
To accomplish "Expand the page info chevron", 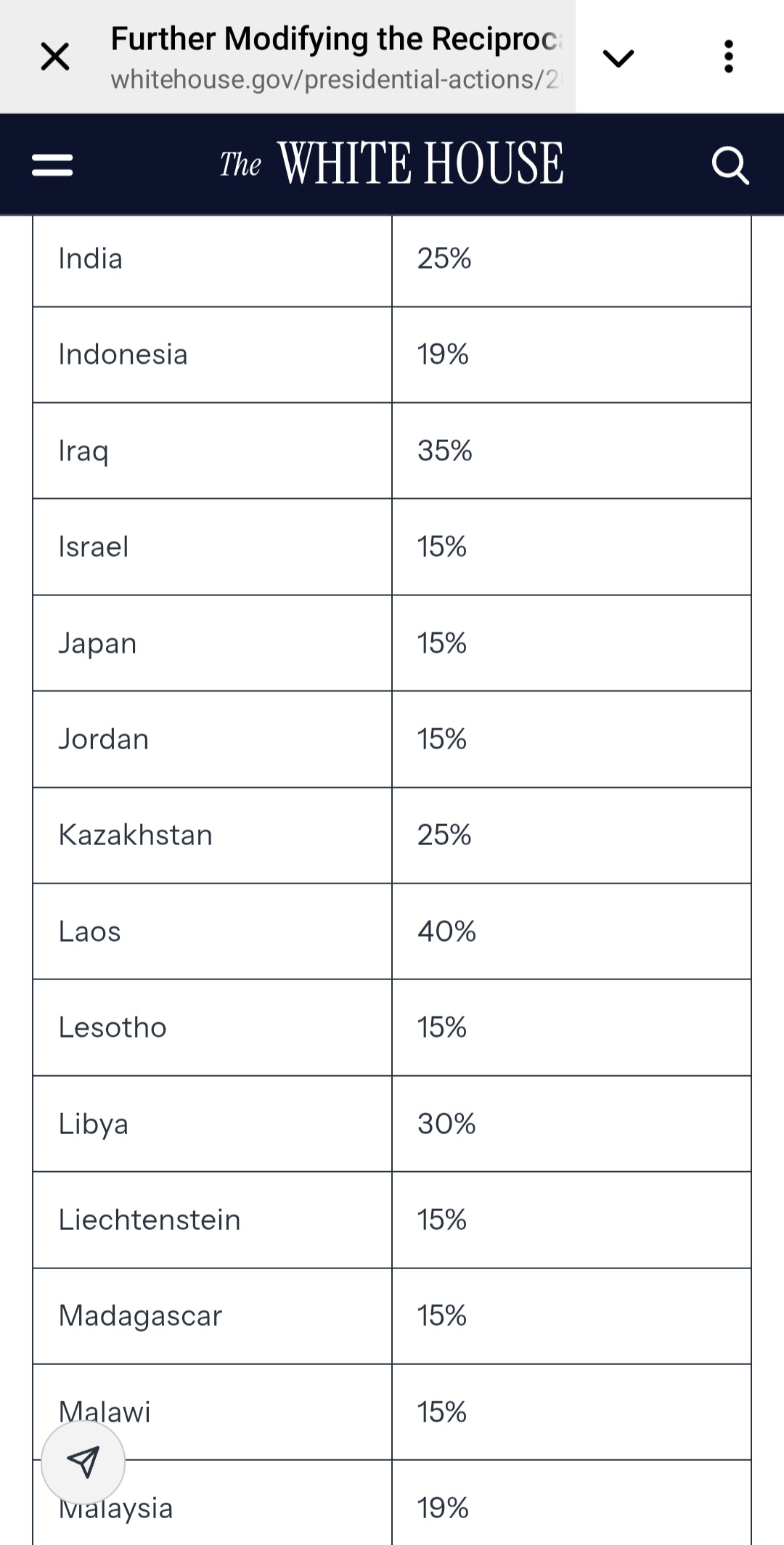I will 618,57.
